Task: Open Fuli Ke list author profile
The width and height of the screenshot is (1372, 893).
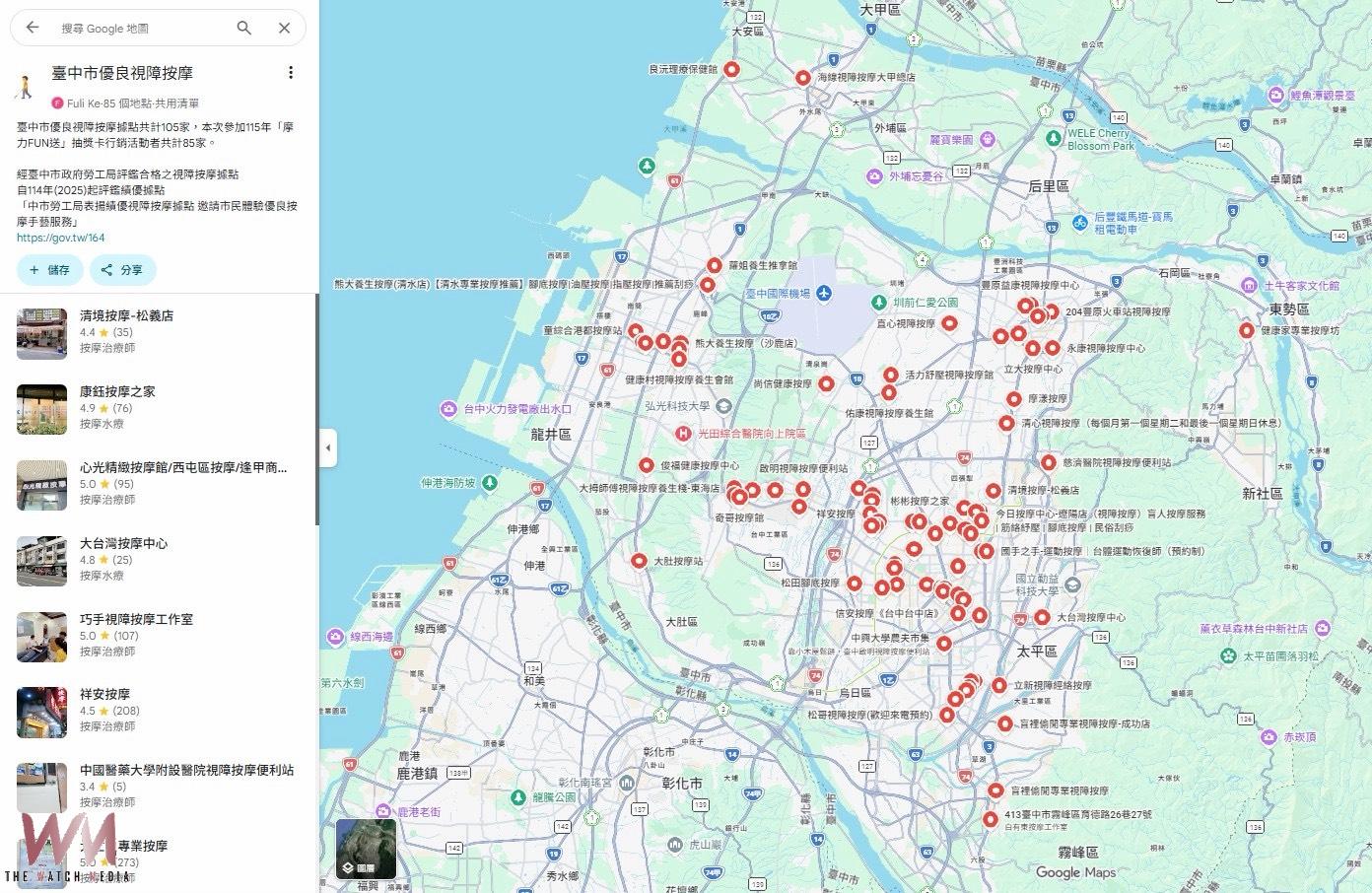Action: tap(91, 103)
